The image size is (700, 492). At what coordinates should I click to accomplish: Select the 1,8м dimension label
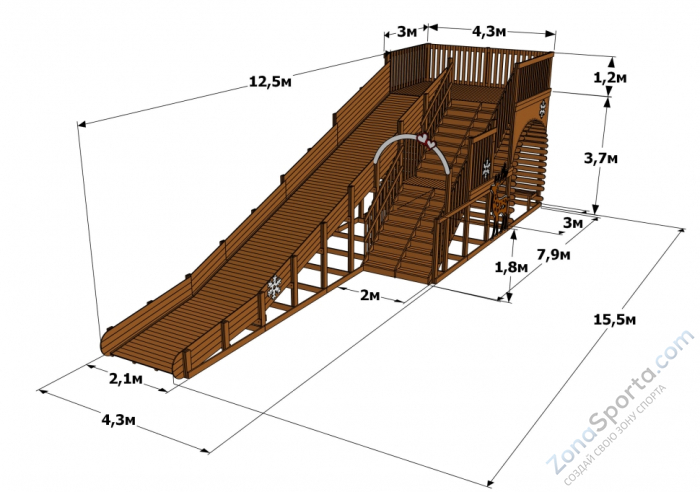coord(485,267)
